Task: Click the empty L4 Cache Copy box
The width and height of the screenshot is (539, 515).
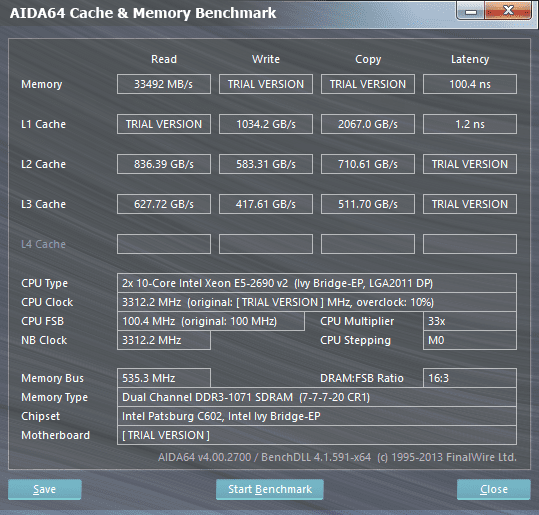Action: pos(368,244)
